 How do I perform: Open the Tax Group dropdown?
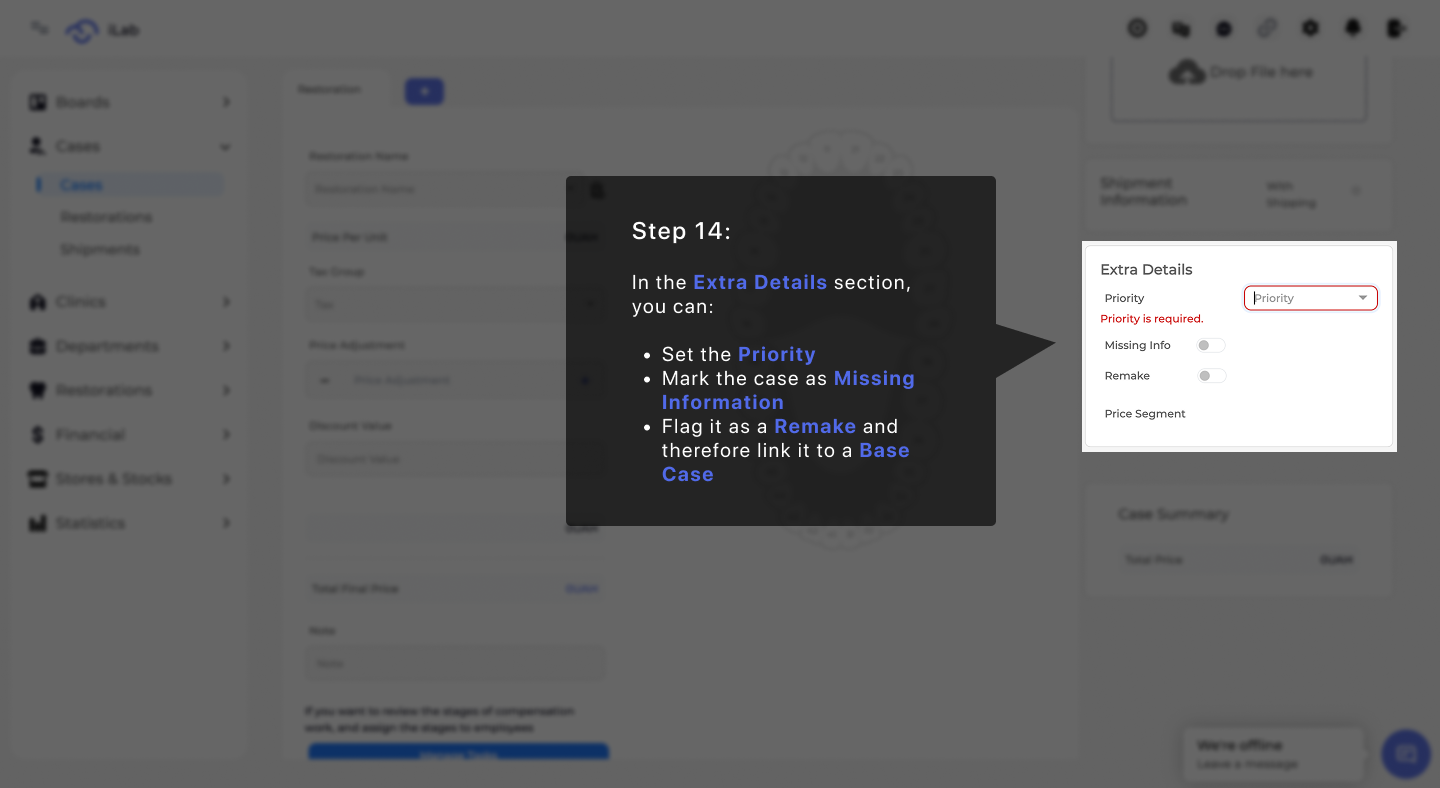(x=455, y=304)
